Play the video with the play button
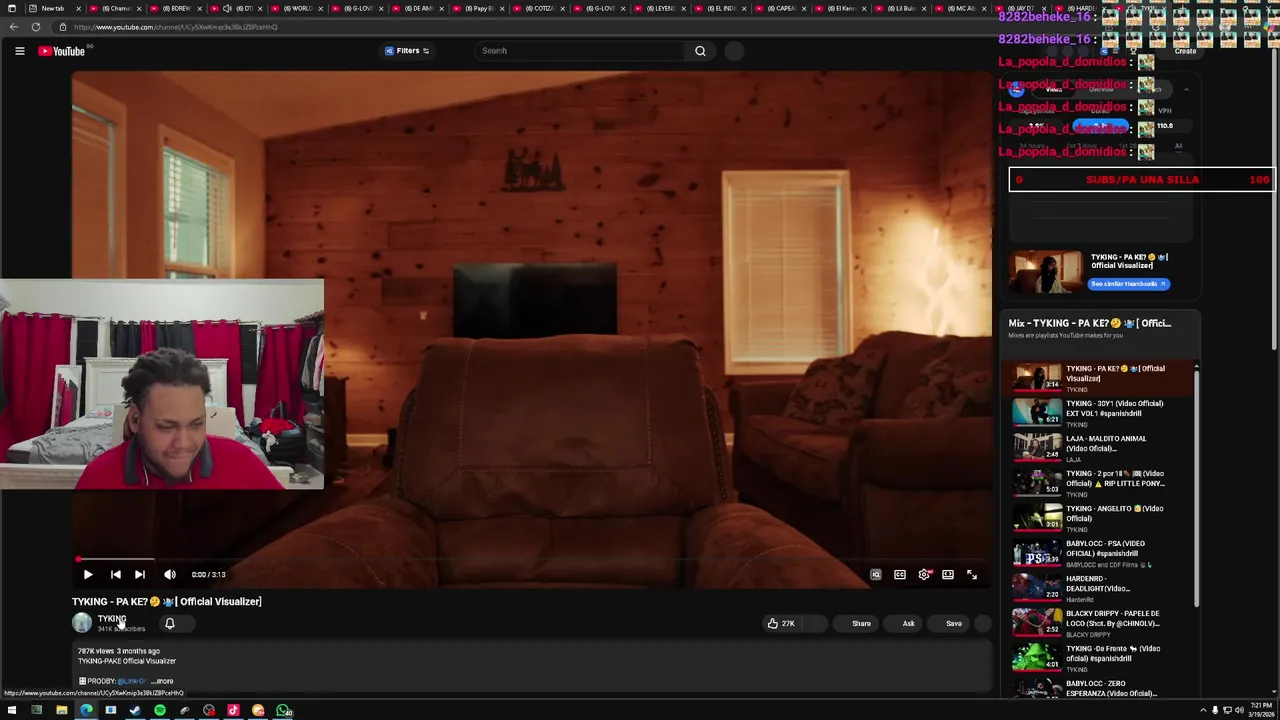Viewport: 1280px width, 720px height. tap(87, 575)
